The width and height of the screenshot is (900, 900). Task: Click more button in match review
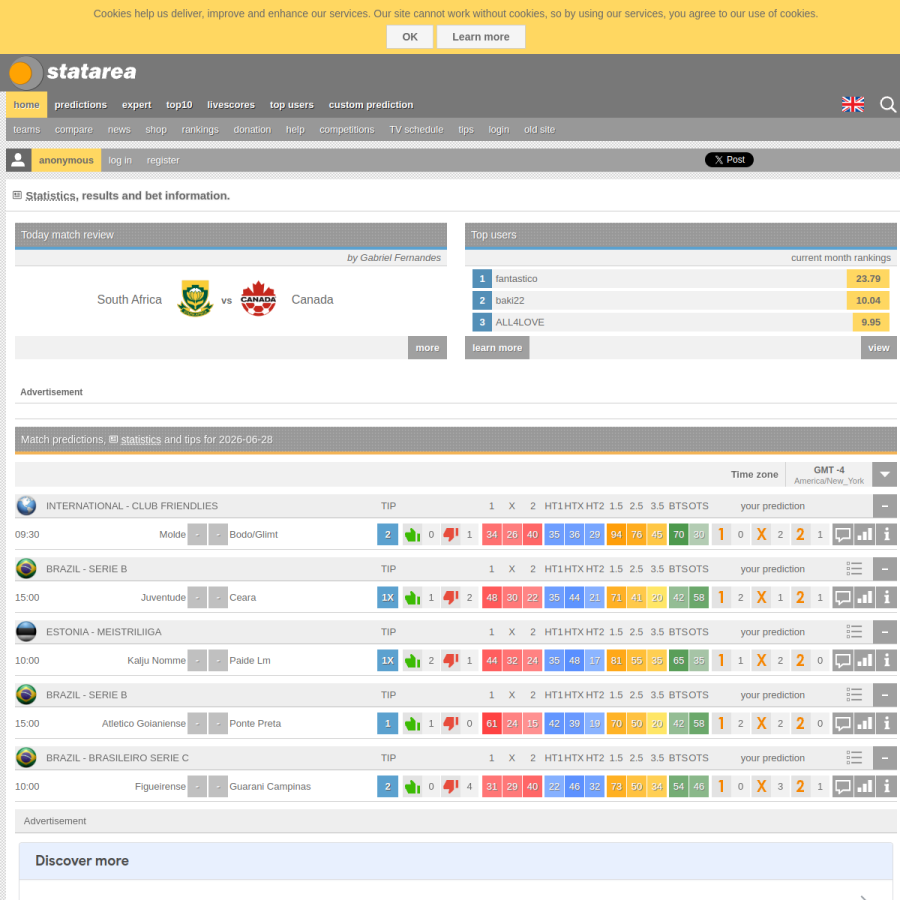point(427,348)
